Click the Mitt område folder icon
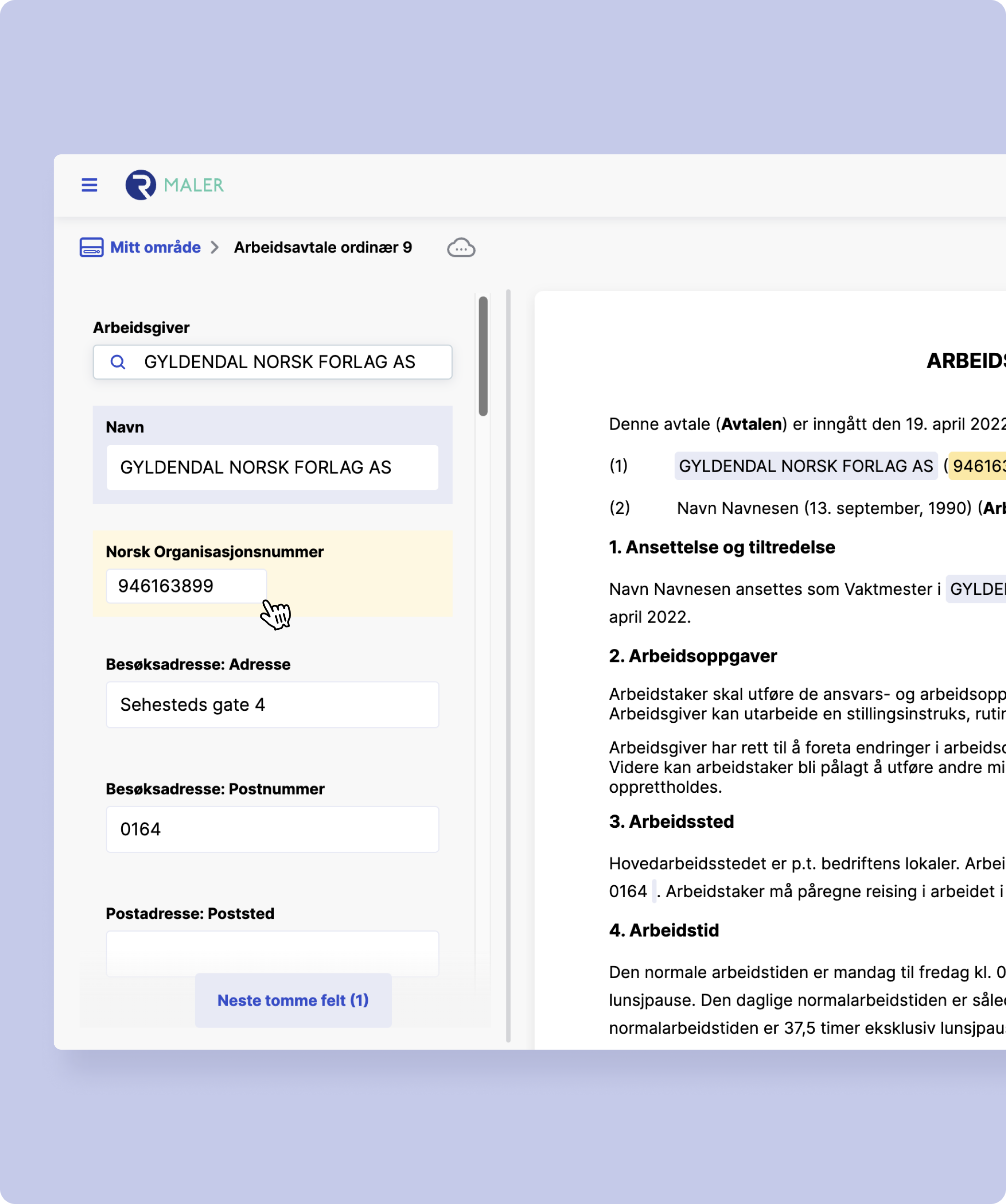The image size is (1006, 1204). coord(92,248)
